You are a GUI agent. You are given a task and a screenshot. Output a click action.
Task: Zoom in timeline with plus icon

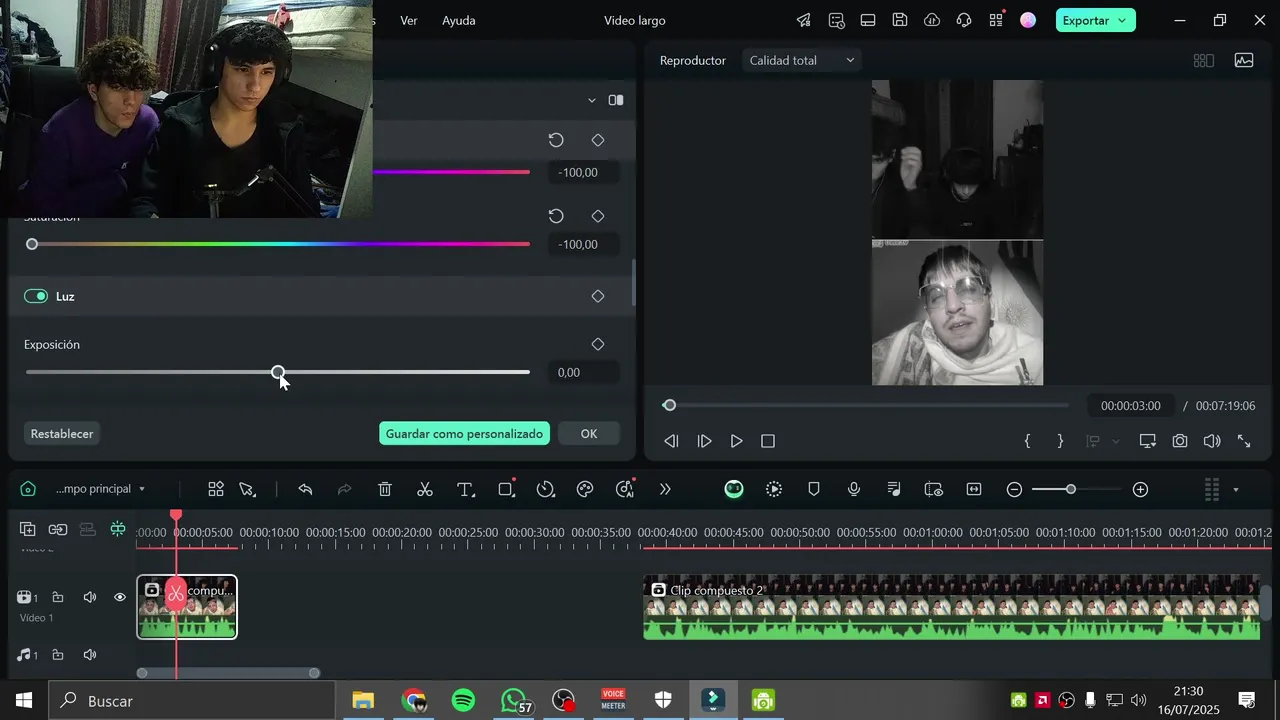coord(1140,489)
